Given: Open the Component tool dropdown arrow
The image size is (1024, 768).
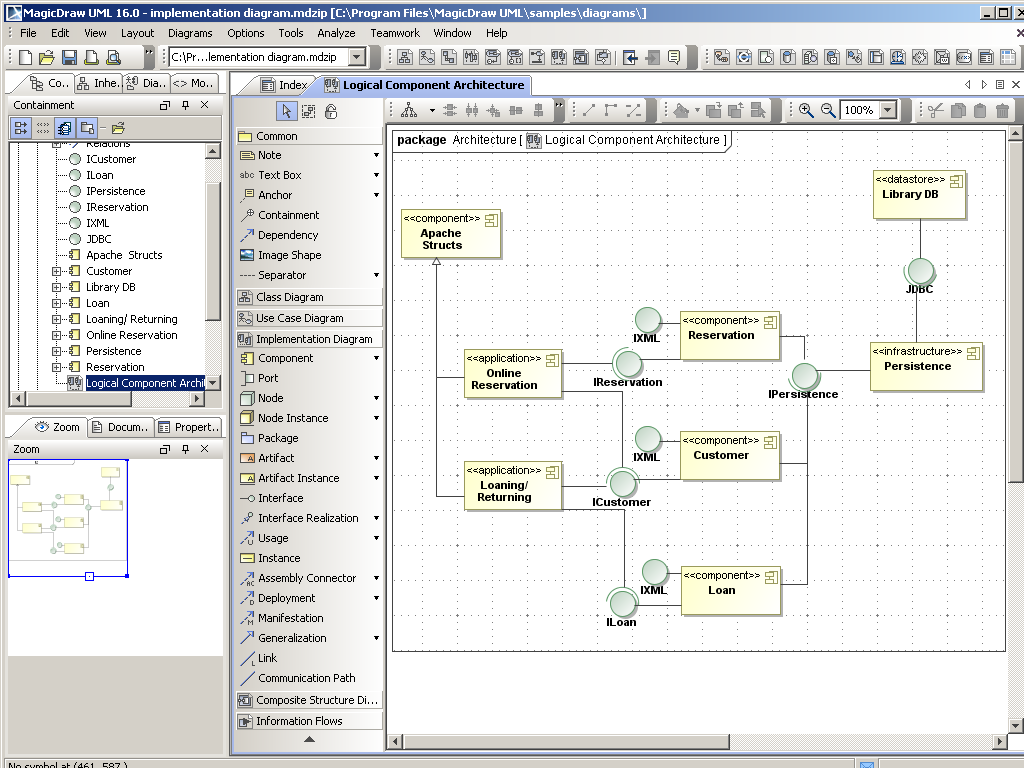Looking at the screenshot, I should point(376,359).
